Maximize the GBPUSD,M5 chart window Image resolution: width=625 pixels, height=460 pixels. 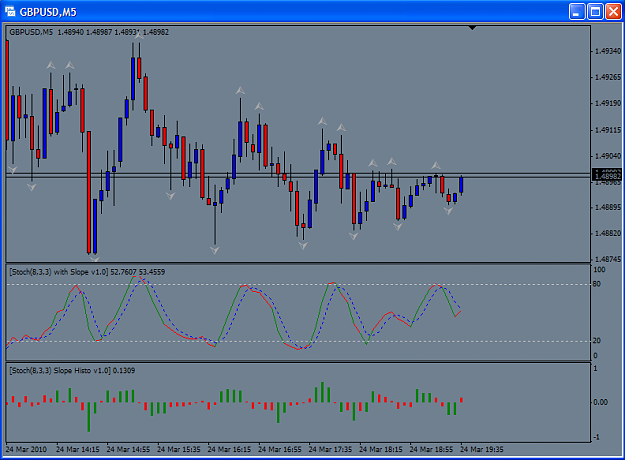[x=595, y=12]
